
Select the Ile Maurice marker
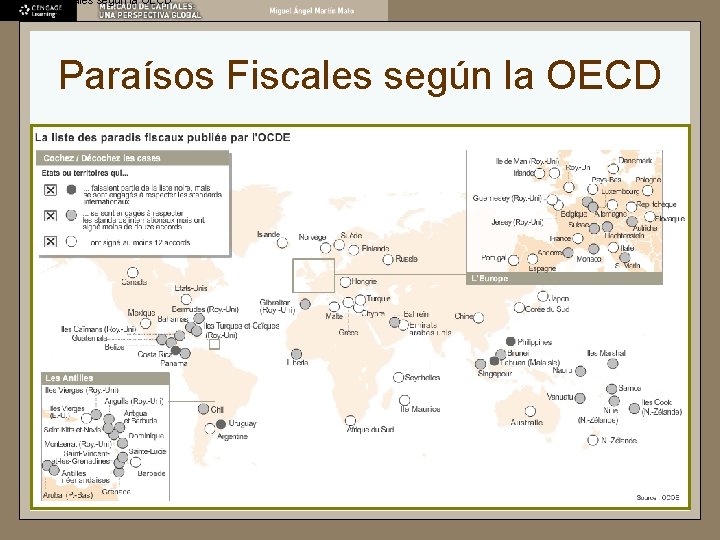pos(405,400)
